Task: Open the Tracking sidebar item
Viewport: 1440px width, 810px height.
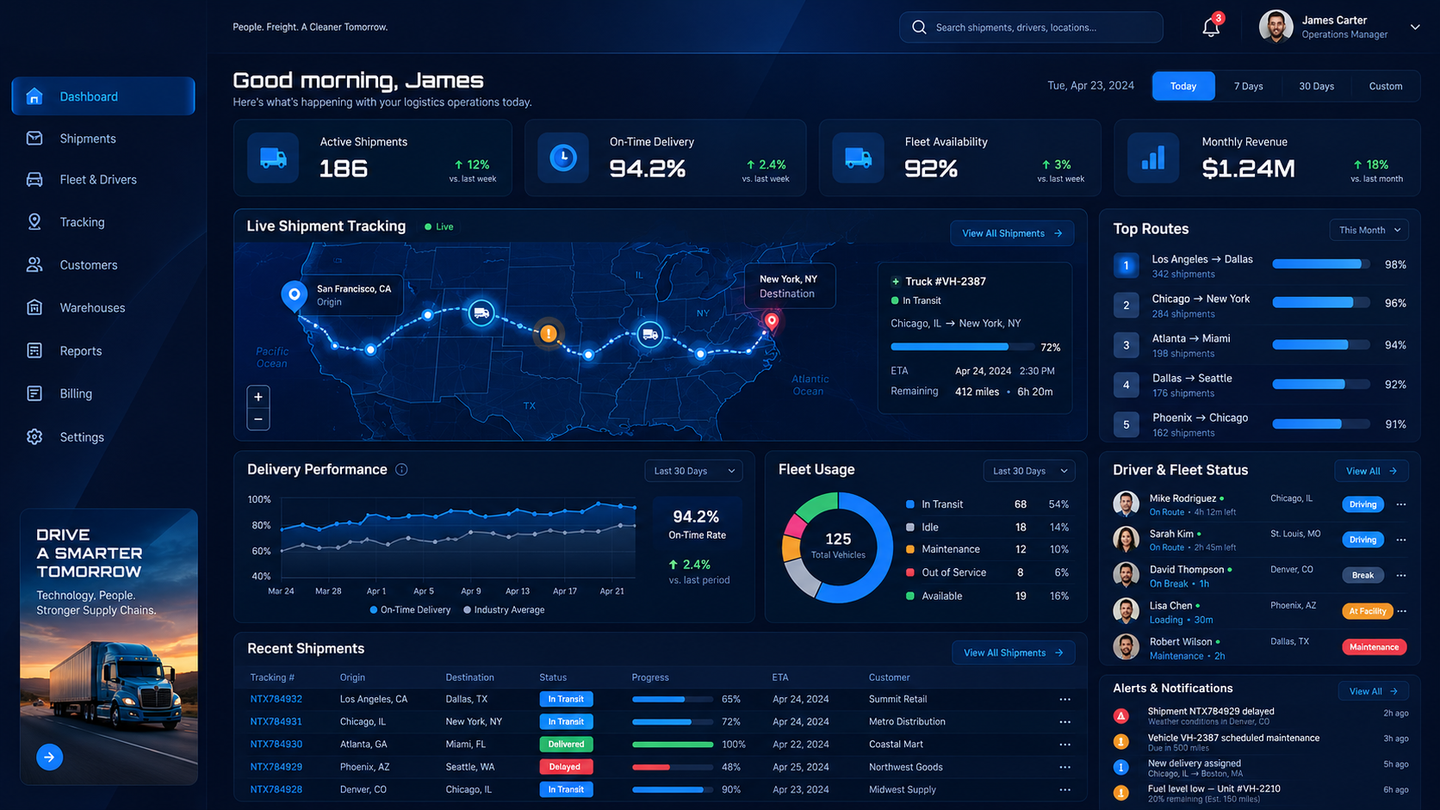Action: tap(103, 222)
